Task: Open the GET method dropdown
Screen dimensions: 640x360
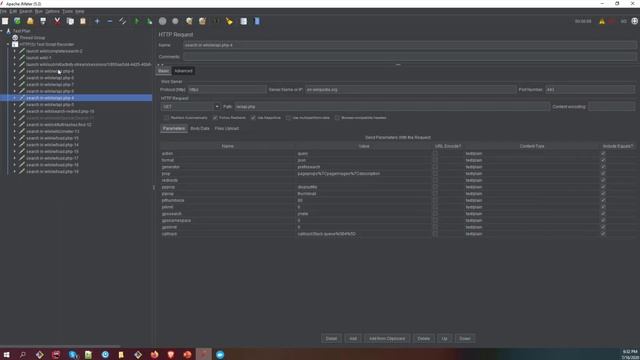Action: click(217, 107)
